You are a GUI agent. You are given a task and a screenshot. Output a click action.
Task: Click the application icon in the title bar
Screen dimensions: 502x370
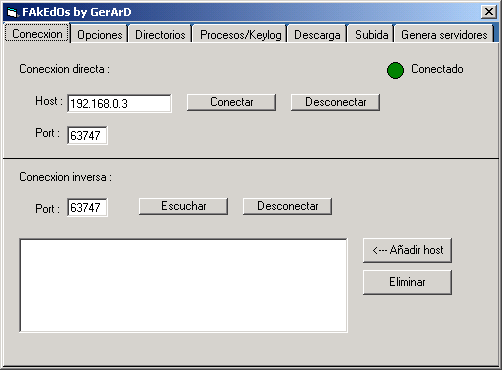coord(12,12)
